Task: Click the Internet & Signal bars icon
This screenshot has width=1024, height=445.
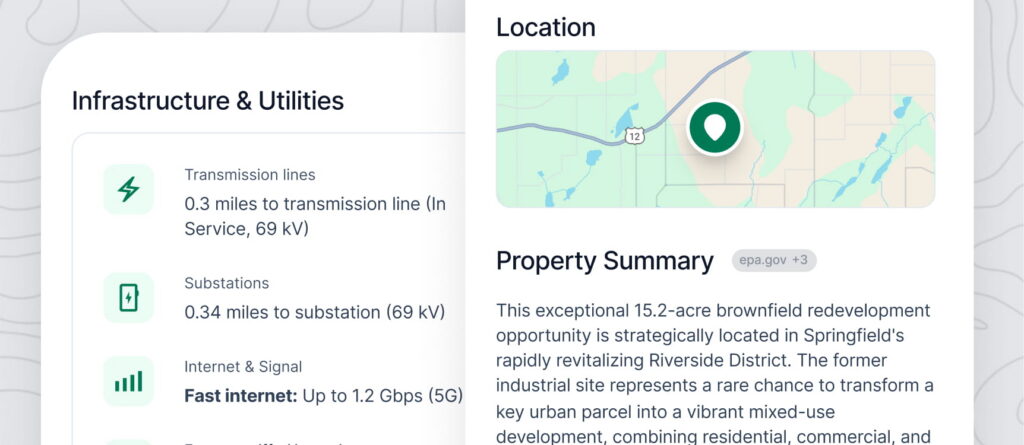Action: point(128,381)
